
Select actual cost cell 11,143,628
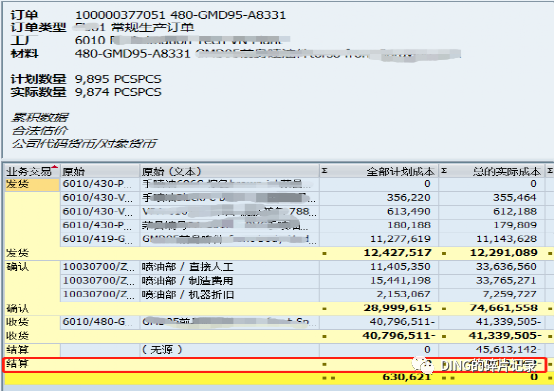tap(506, 239)
